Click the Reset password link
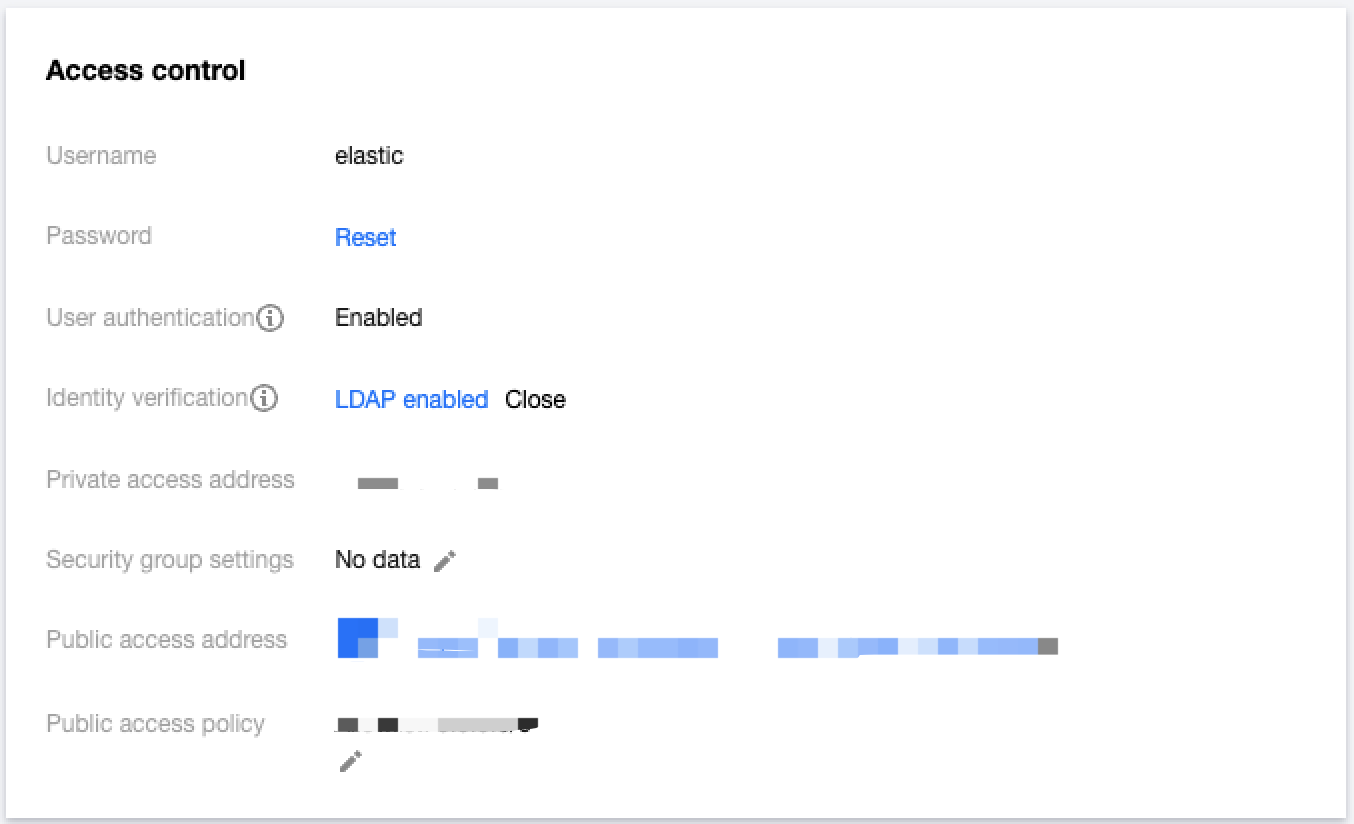Screen dimensions: 1354x824 (365, 237)
